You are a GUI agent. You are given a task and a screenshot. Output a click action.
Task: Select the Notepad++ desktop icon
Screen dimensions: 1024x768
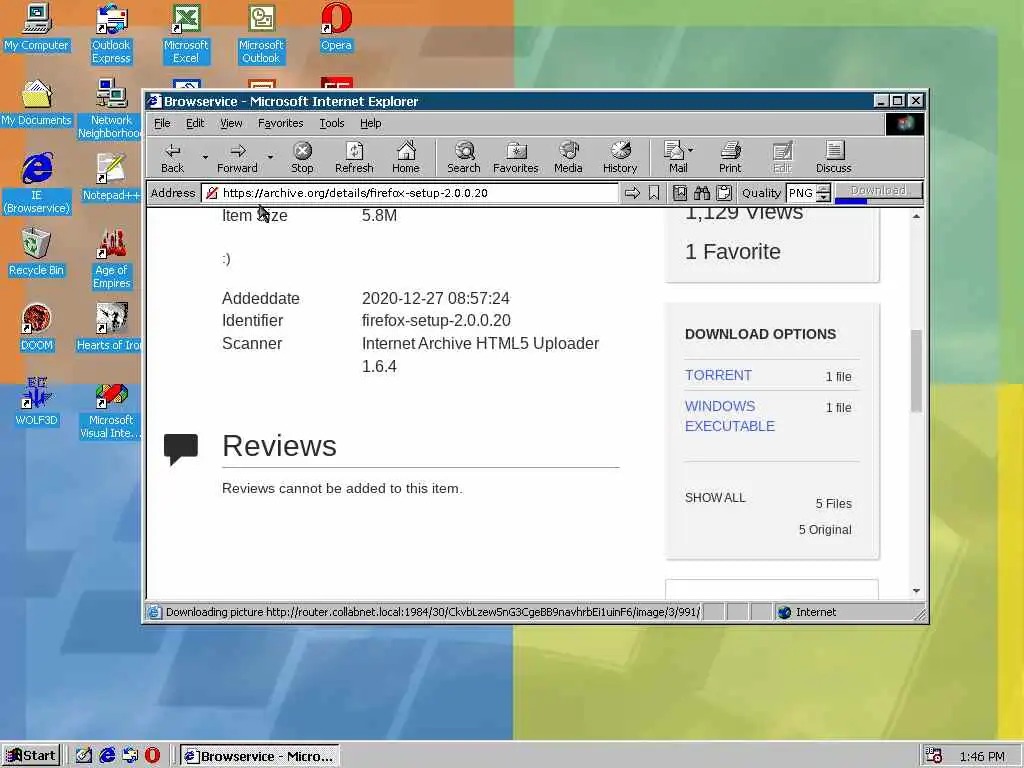(x=111, y=178)
